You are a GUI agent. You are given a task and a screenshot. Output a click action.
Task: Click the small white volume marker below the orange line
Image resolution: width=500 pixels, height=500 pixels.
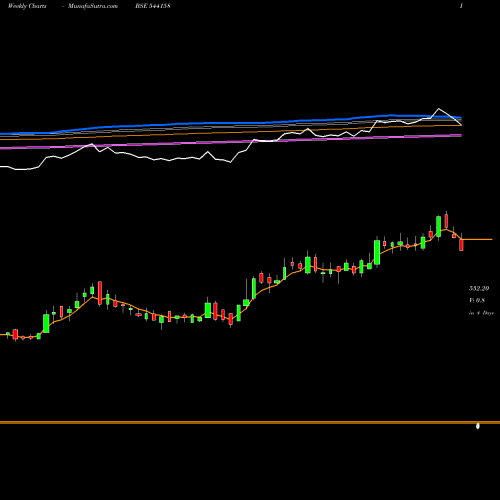pyautogui.click(x=478, y=426)
